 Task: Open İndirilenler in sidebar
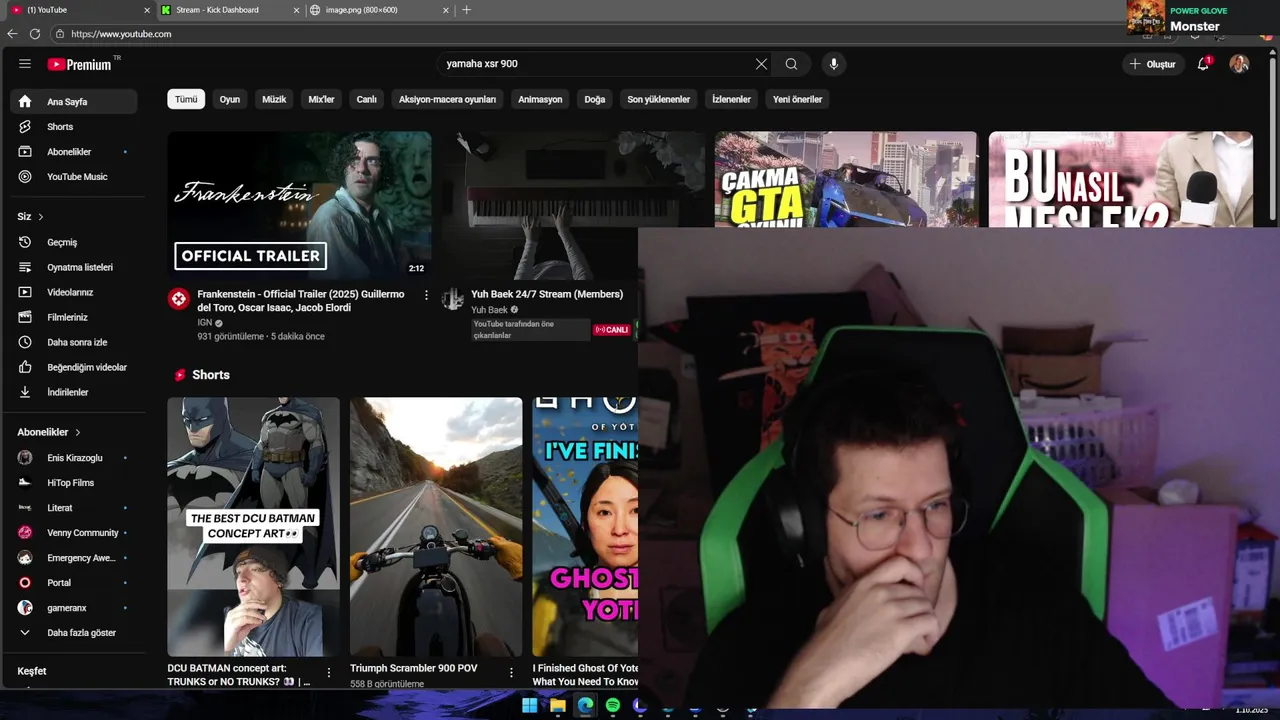tap(74, 392)
